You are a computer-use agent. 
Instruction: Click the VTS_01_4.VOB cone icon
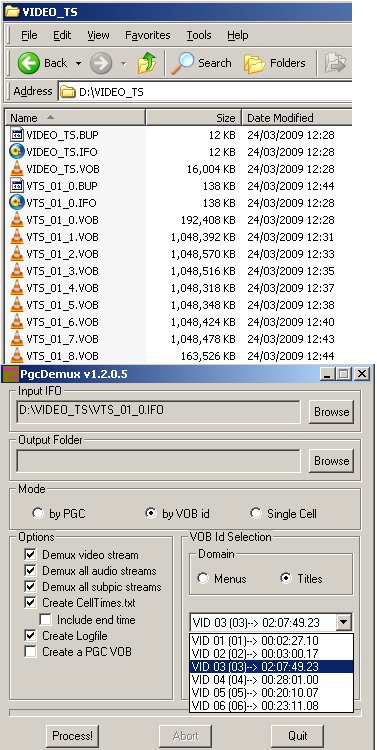point(17,288)
